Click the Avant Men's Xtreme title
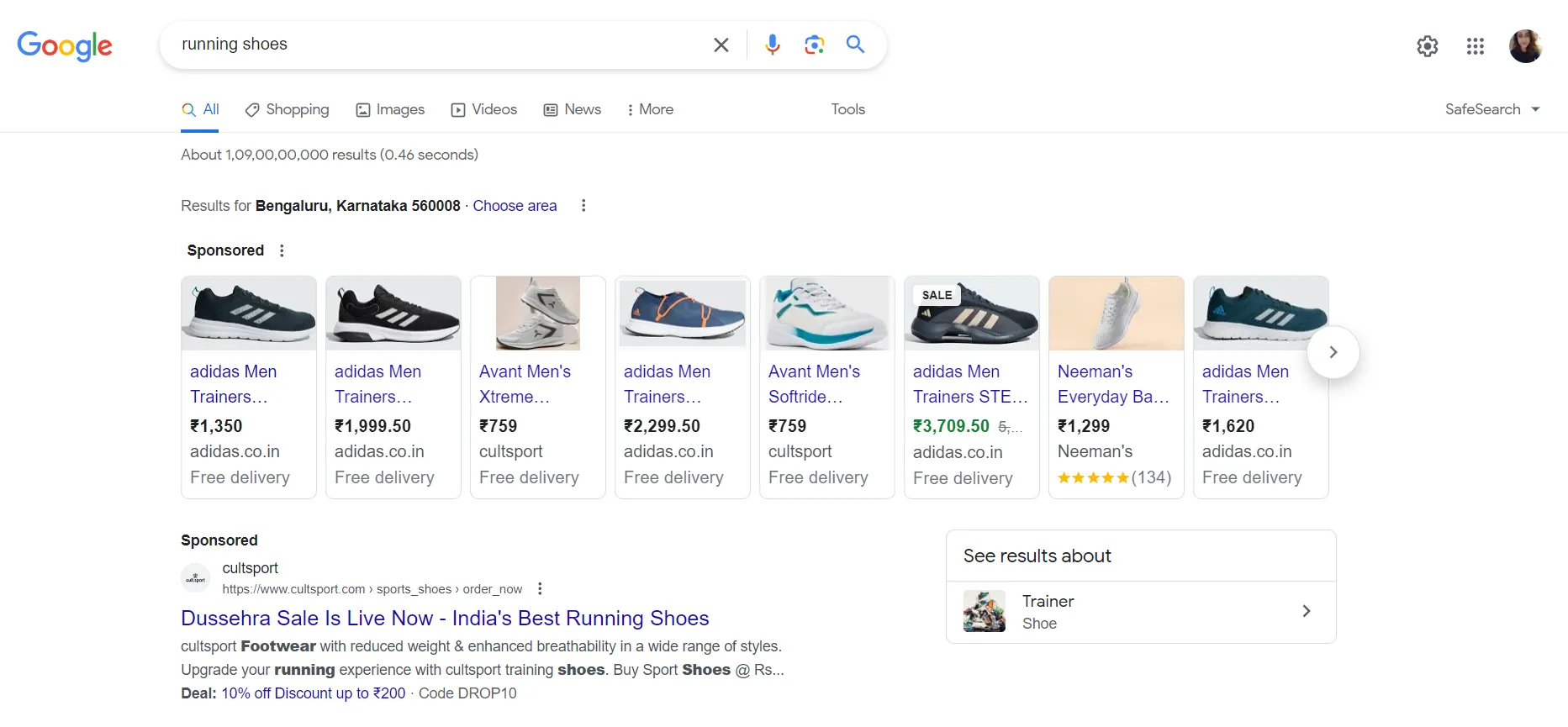This screenshot has width=1568, height=727. [525, 384]
